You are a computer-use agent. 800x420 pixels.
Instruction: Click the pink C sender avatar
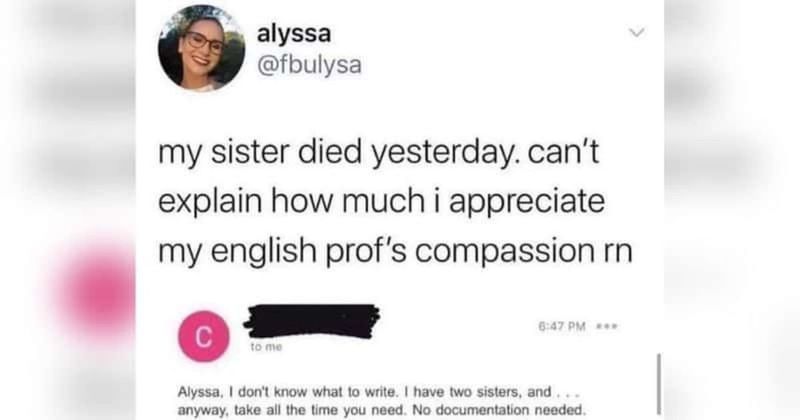coord(204,336)
